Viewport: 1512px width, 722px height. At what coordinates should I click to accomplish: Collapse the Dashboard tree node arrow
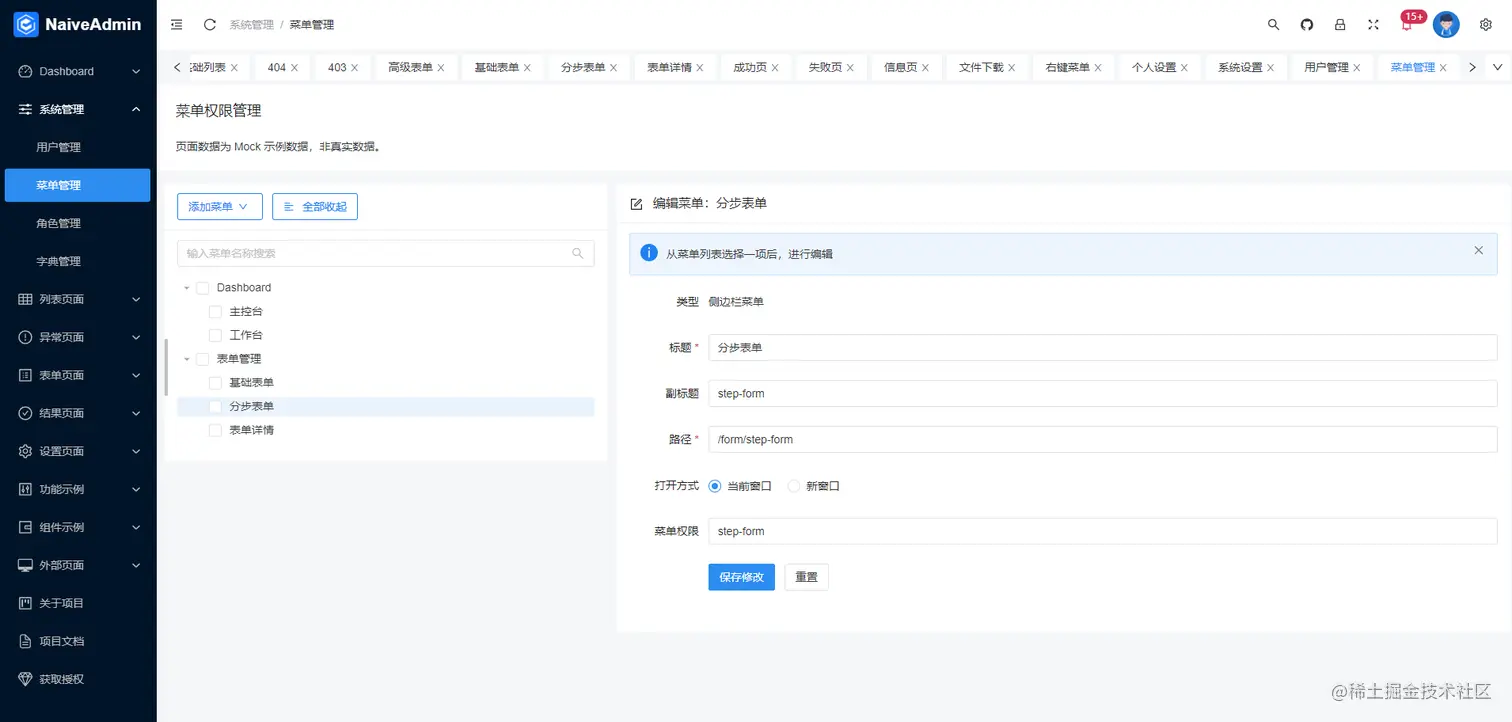187,288
